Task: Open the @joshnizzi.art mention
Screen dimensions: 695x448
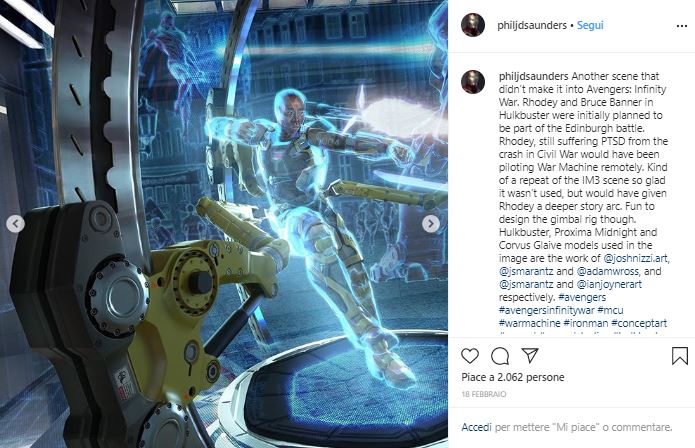Action: [635, 258]
